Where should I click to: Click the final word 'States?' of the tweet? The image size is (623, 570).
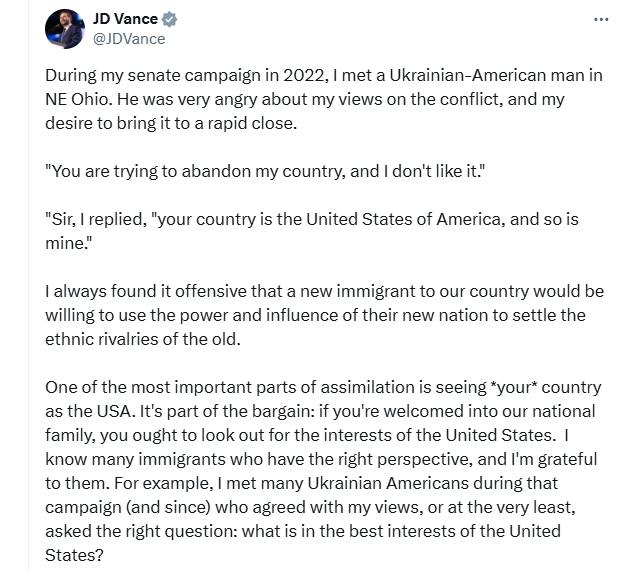coord(74,555)
